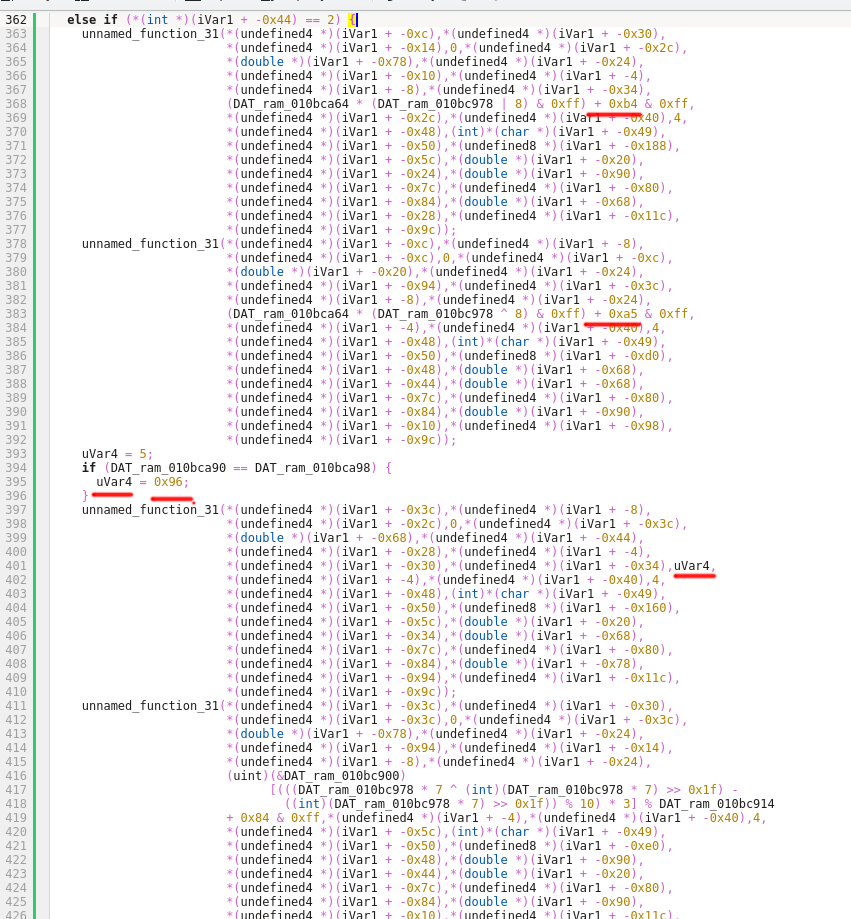Viewport: 851px width, 919px height.
Task: Select DAT_ram_010bca90 in the if condition
Action: 168,468
